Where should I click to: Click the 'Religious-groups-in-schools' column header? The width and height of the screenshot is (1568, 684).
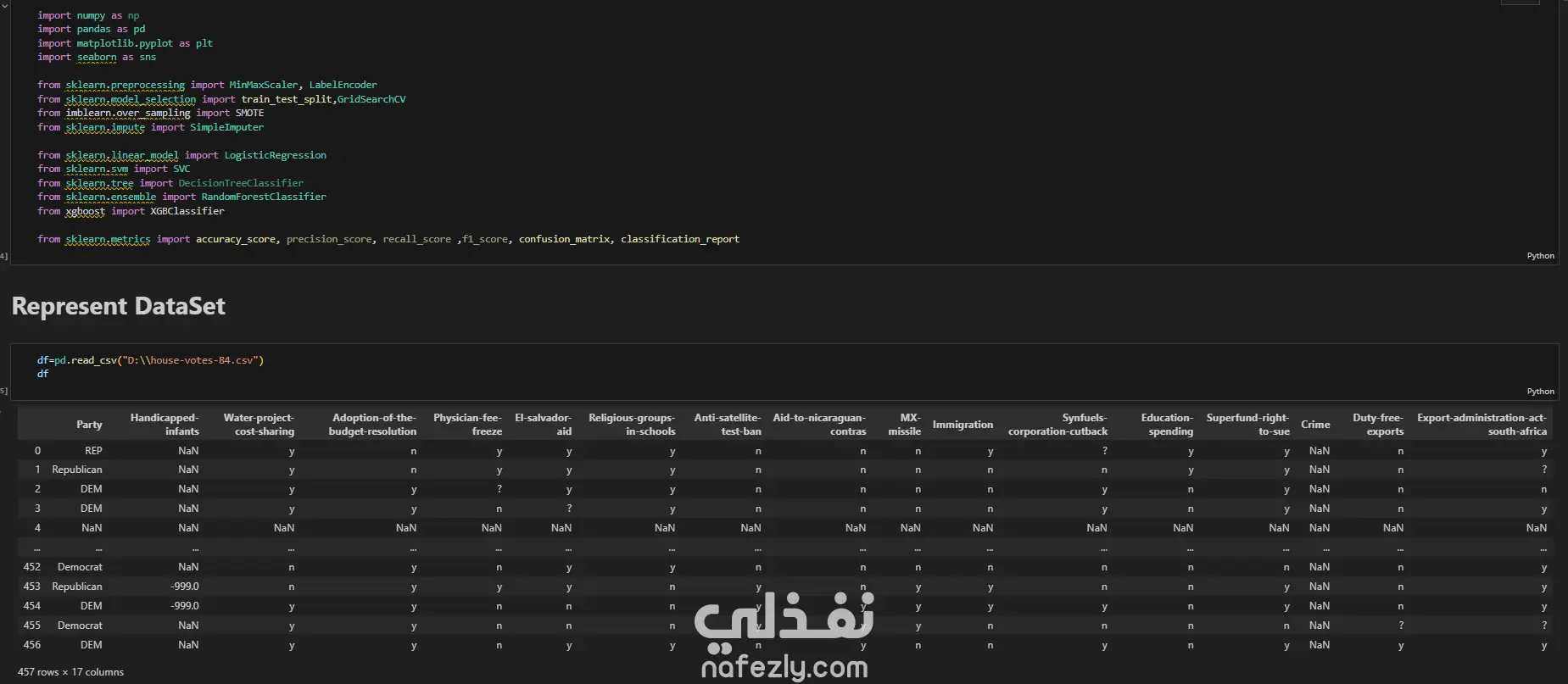632,425
